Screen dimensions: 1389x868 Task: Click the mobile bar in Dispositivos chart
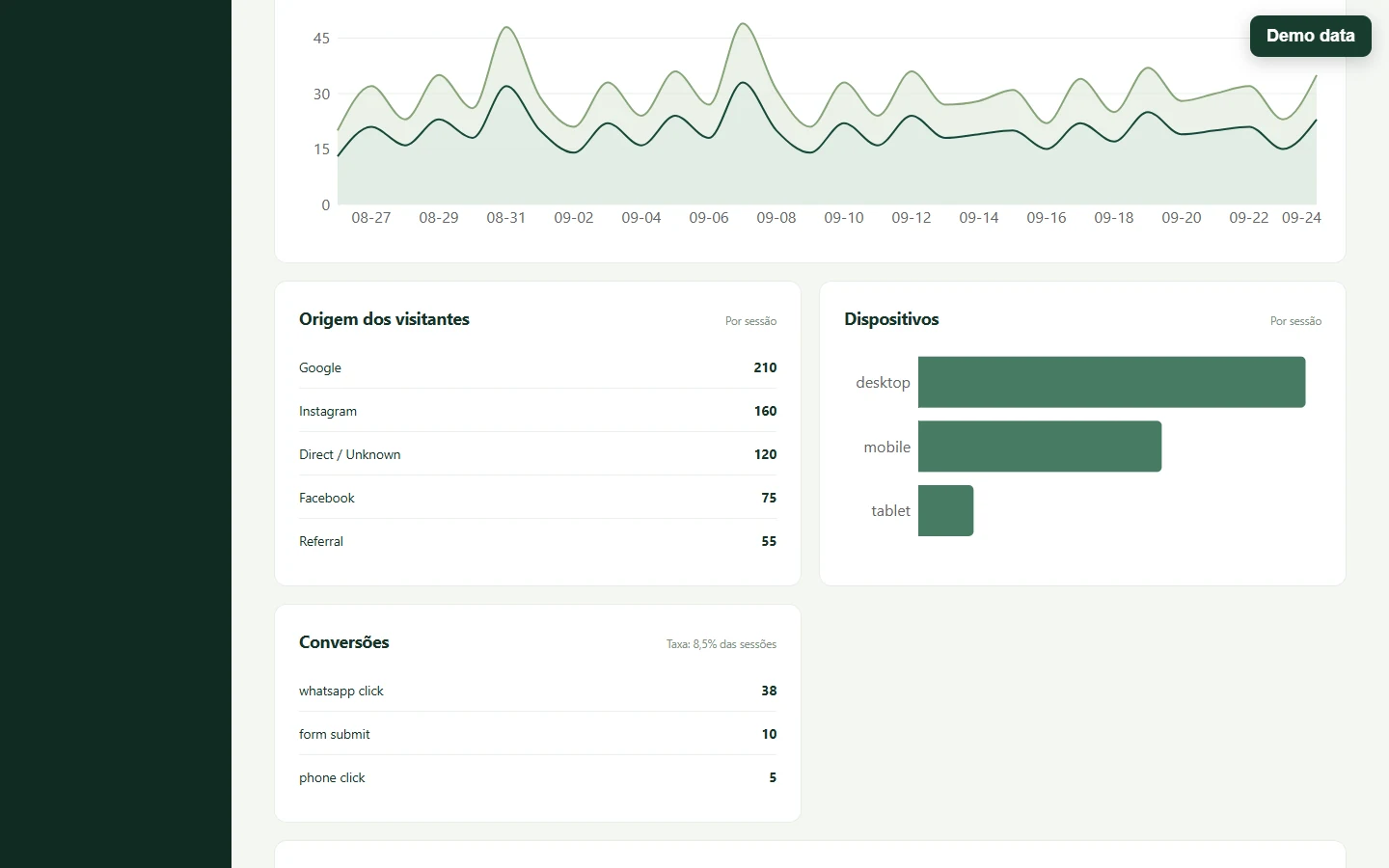click(1040, 447)
